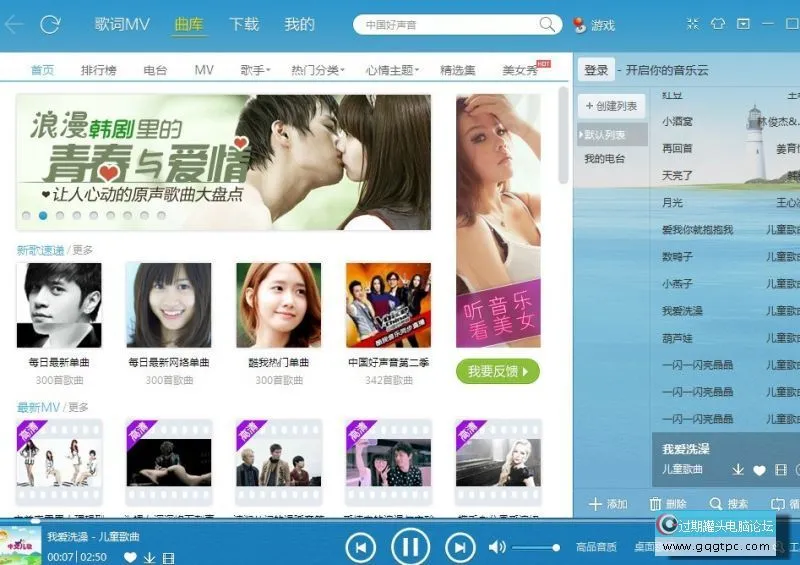
Task: Open the 酷我热门单曲 playlist thumbnail
Action: [x=279, y=305]
